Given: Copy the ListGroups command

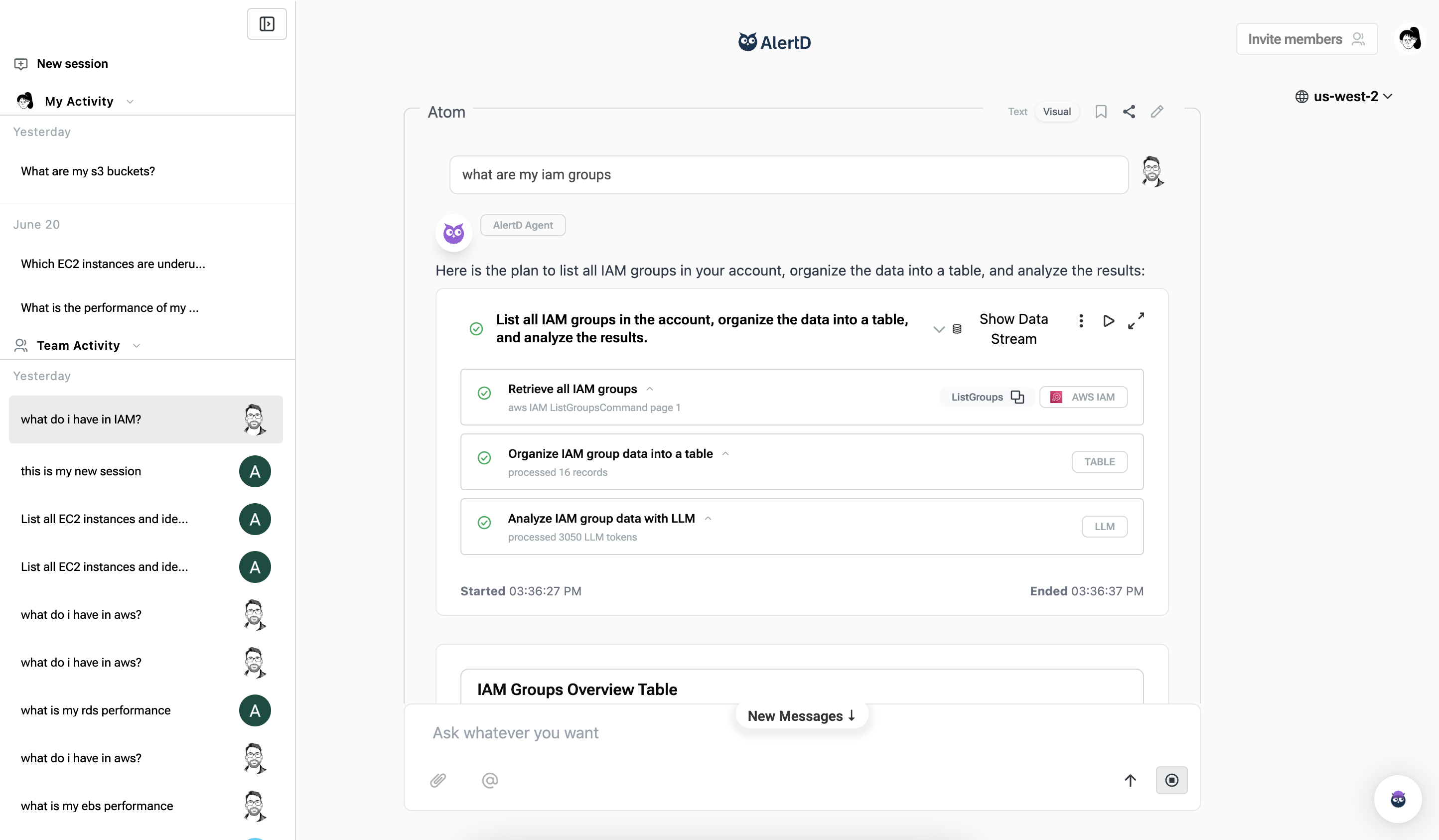Looking at the screenshot, I should coord(1019,397).
